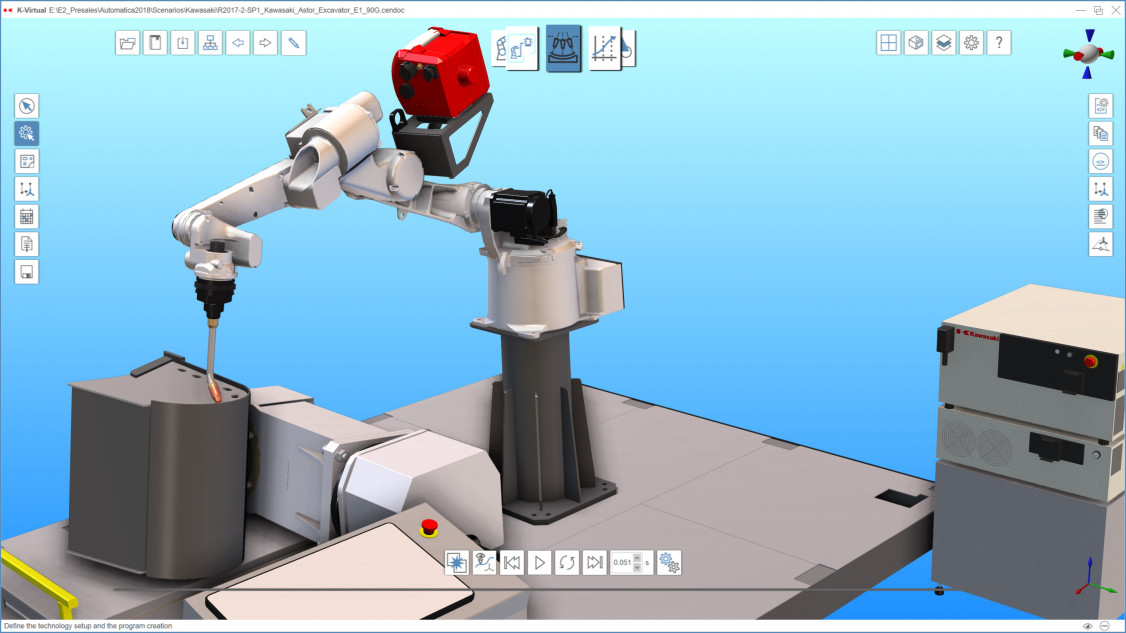This screenshot has height=633, width=1126.
Task: Select the pencil edit tool
Action: point(293,43)
